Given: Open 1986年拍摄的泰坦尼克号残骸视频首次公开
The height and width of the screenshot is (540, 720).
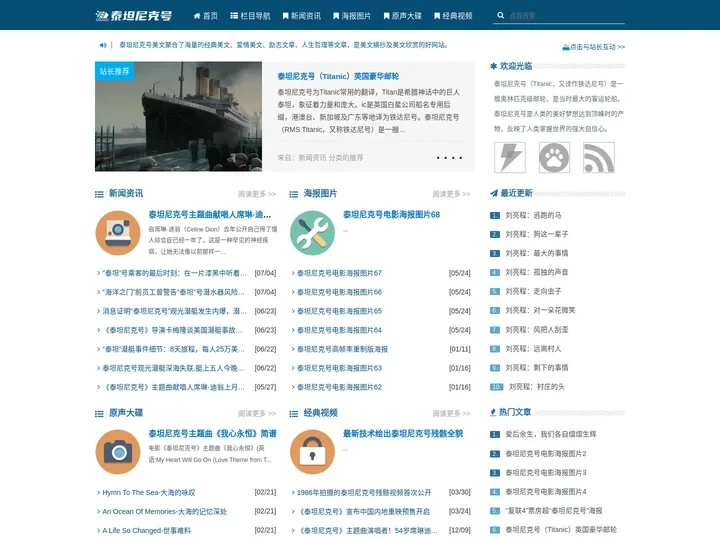Looking at the screenshot, I should pyautogui.click(x=364, y=493).
